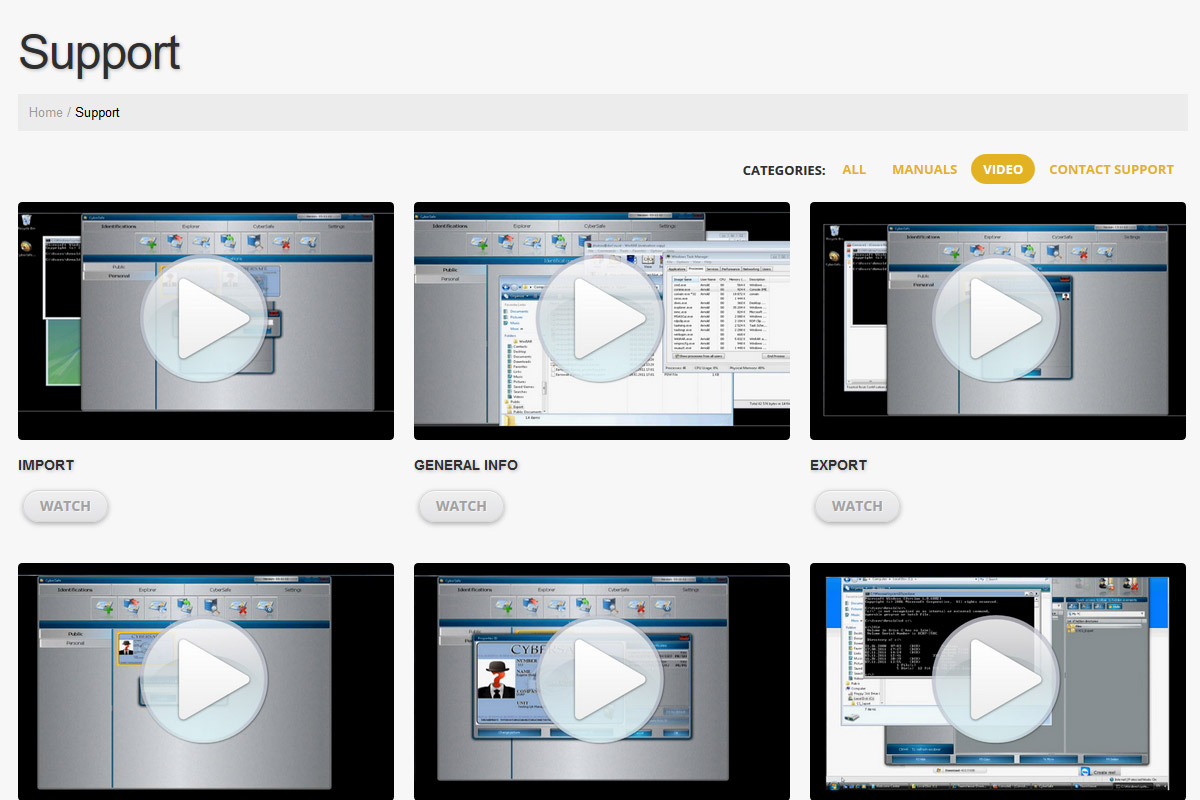1200x800 pixels.
Task: Click the Support breadcrumb item
Action: pyautogui.click(x=97, y=113)
